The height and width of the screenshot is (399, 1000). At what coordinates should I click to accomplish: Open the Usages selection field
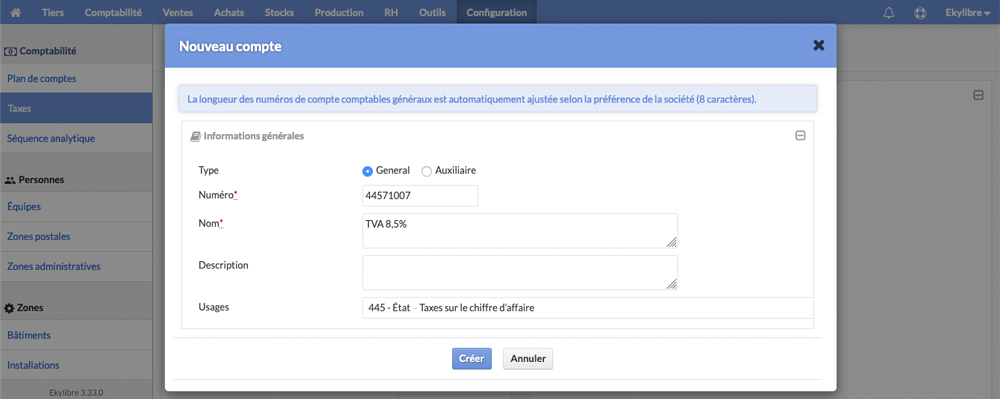point(587,308)
